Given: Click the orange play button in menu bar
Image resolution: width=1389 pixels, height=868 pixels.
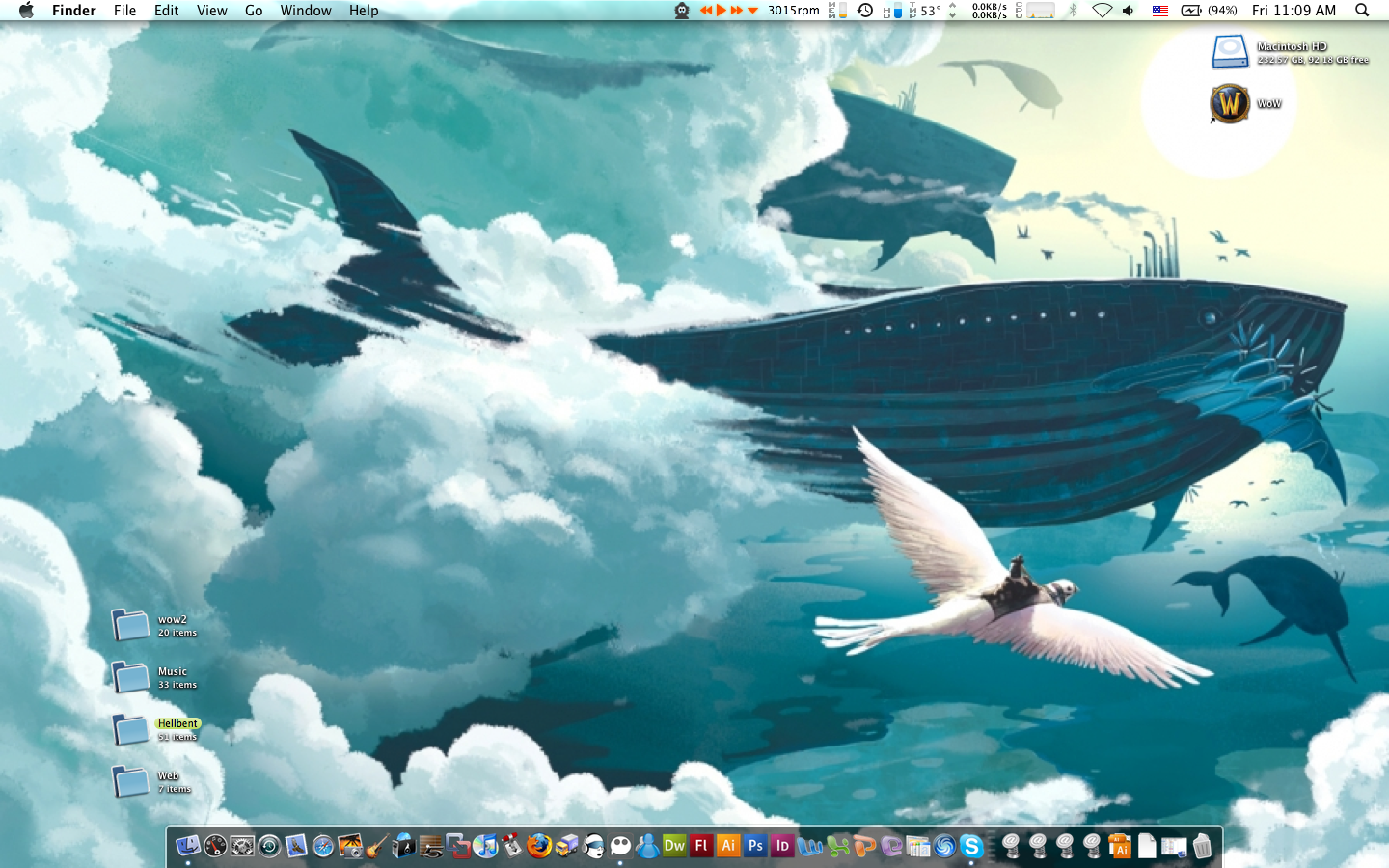Looking at the screenshot, I should pyautogui.click(x=722, y=11).
